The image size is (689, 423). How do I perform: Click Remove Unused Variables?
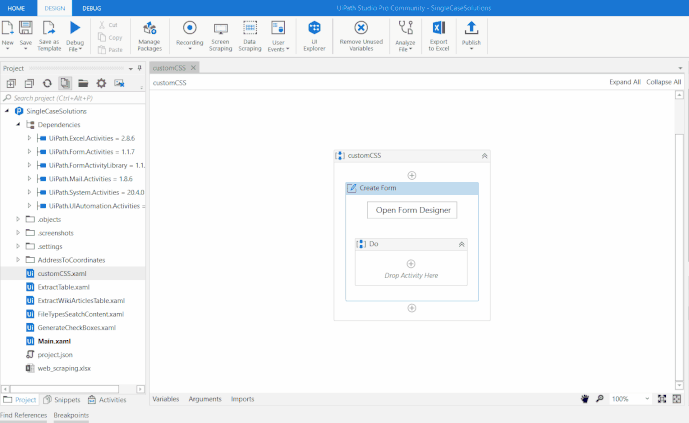point(361,35)
